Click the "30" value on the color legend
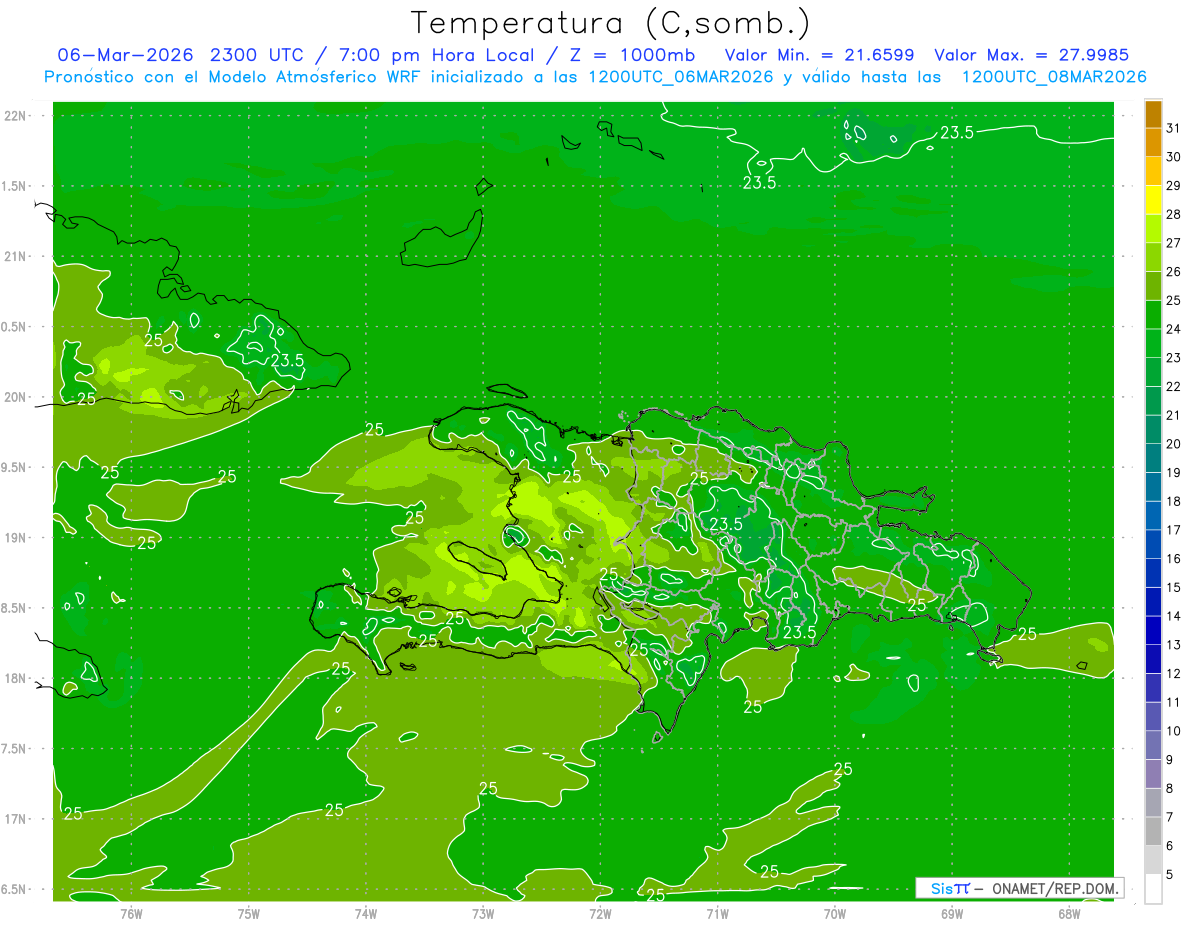 [x=1173, y=157]
